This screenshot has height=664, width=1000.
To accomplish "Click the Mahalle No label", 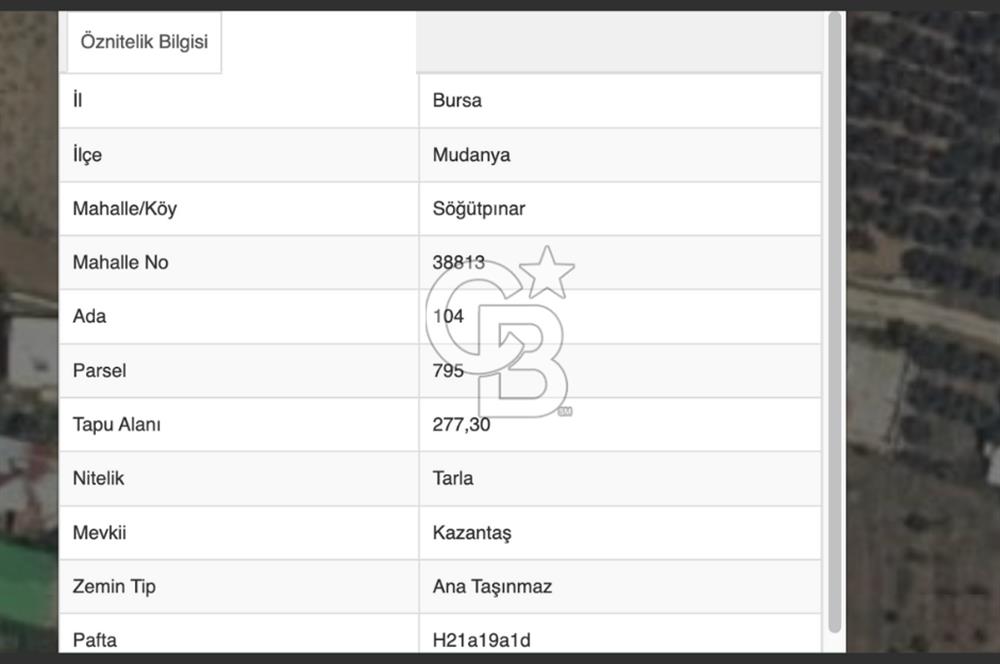I will [120, 263].
